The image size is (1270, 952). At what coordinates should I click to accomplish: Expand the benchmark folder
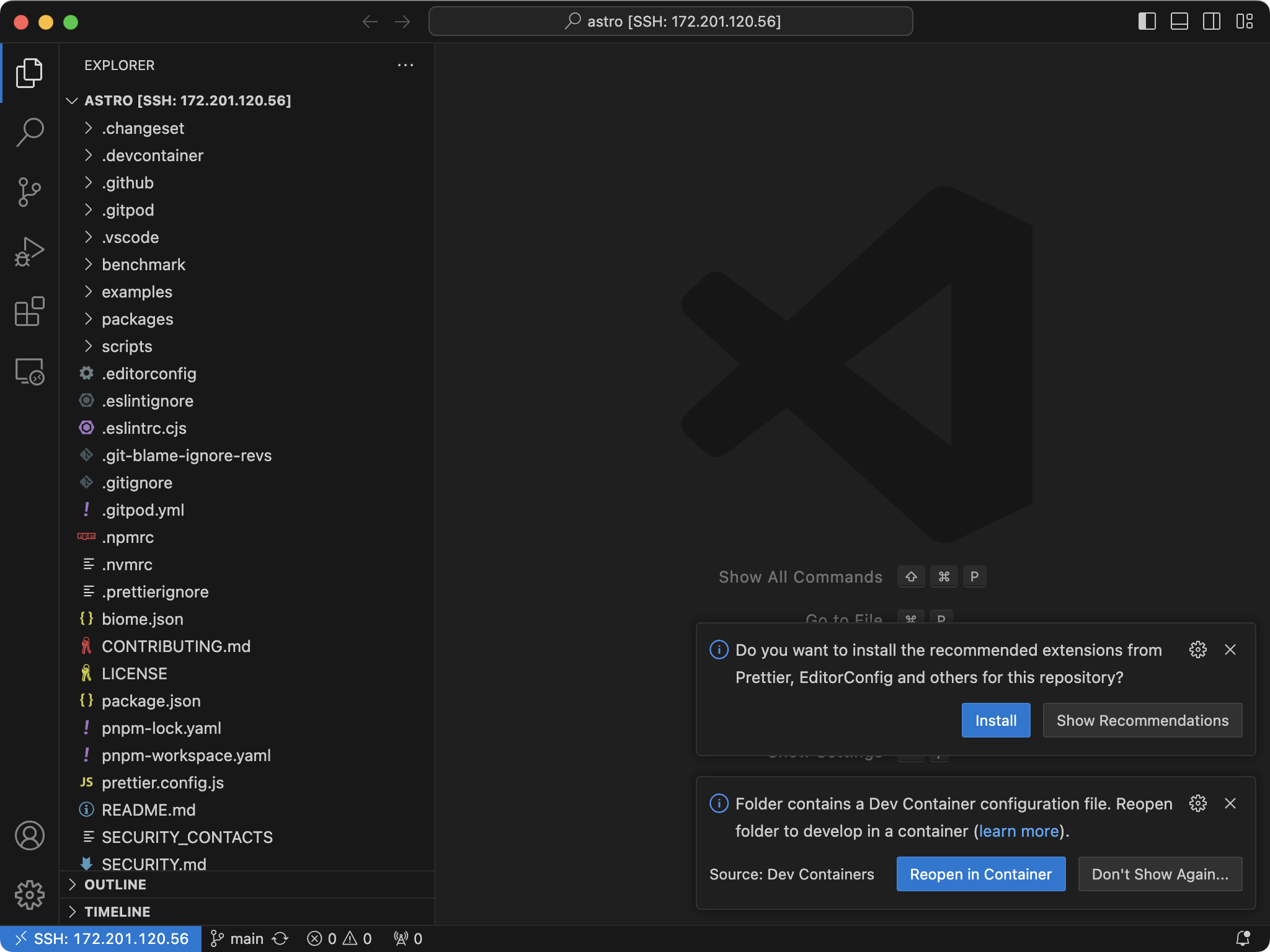click(x=247, y=265)
